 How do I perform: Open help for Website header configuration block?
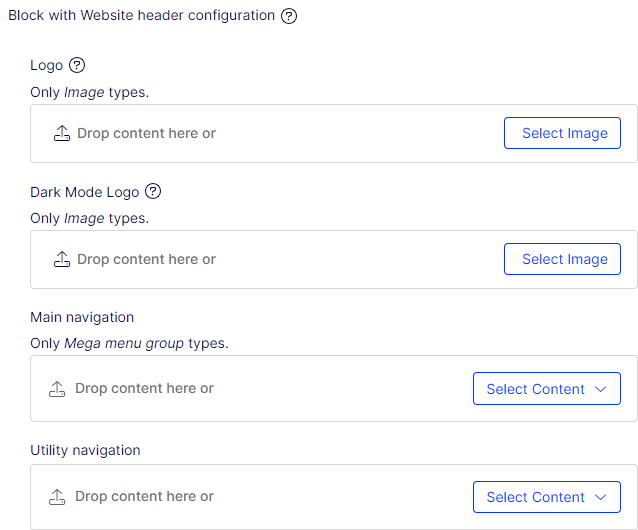[x=289, y=16]
